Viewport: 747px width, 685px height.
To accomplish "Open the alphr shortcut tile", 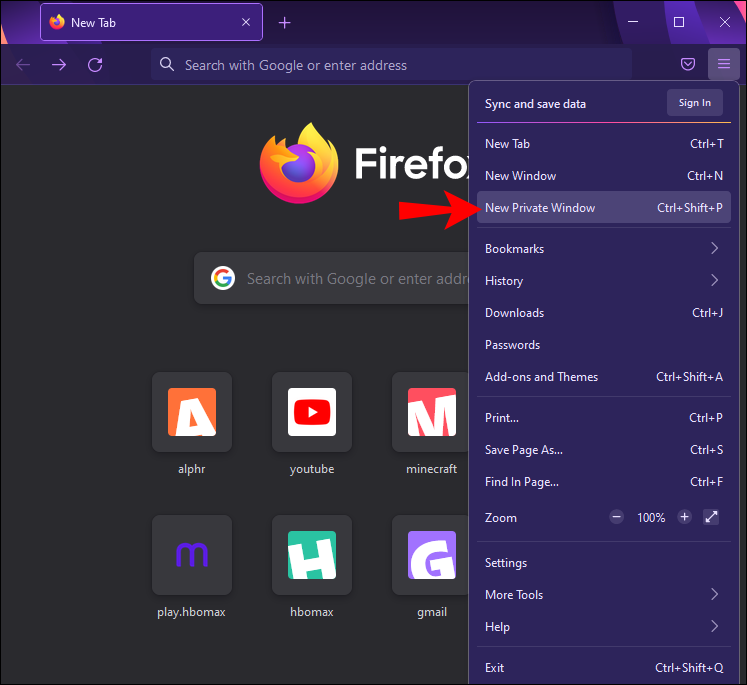I will [x=192, y=412].
